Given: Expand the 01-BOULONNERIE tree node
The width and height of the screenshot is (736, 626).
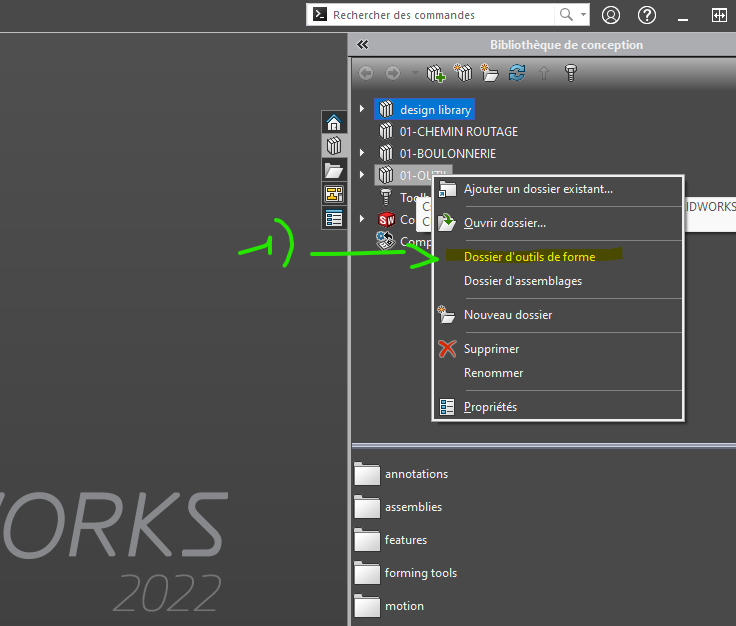Looking at the screenshot, I should click(x=362, y=153).
